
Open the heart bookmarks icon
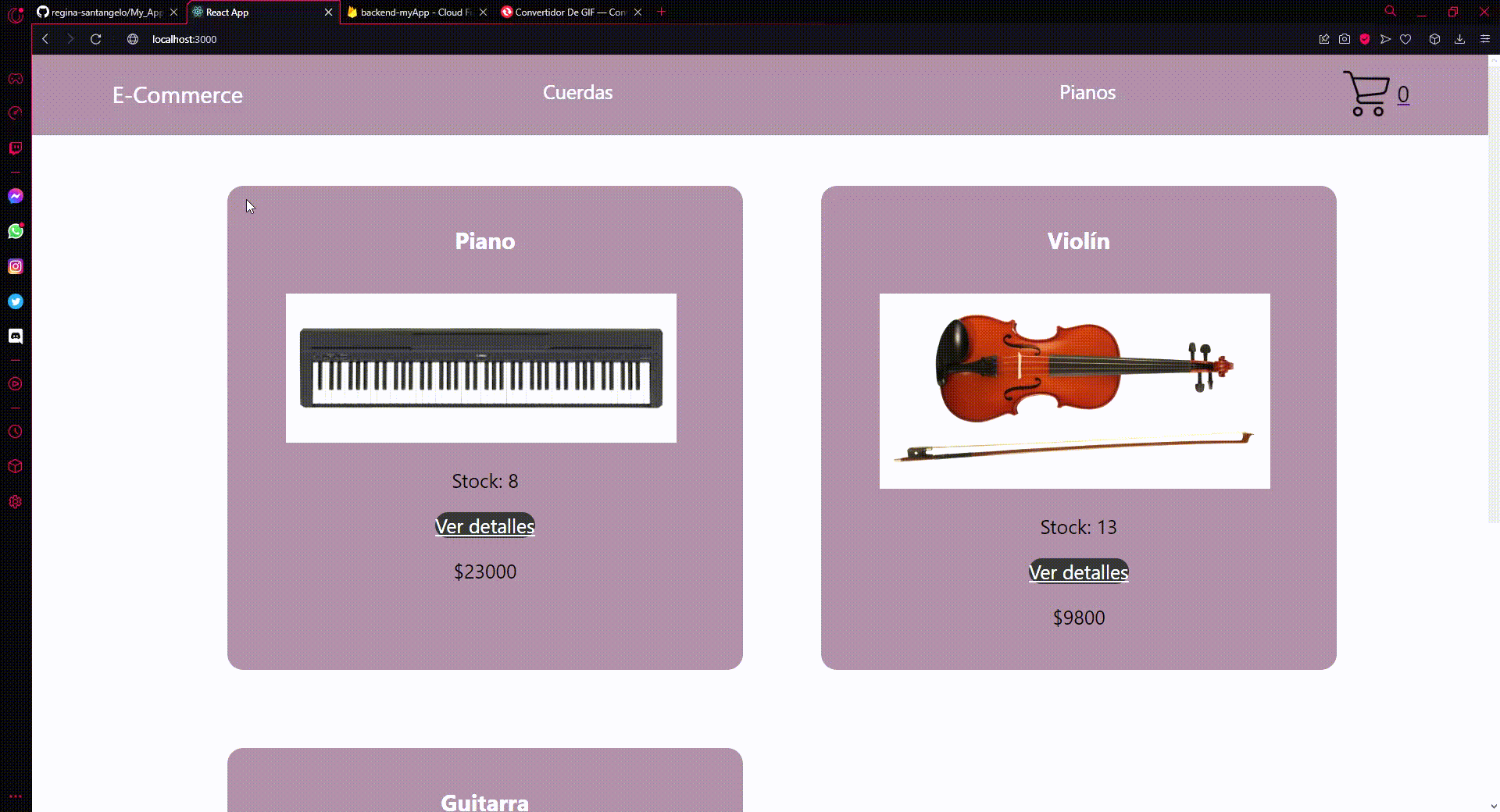(1405, 39)
